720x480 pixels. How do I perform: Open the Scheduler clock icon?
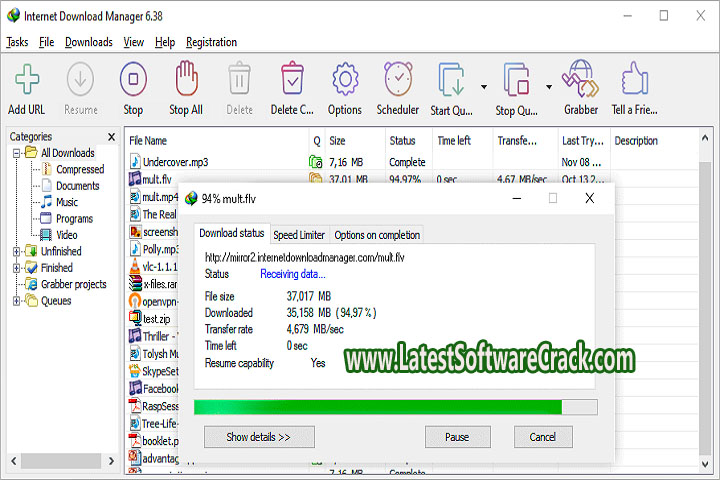[398, 79]
